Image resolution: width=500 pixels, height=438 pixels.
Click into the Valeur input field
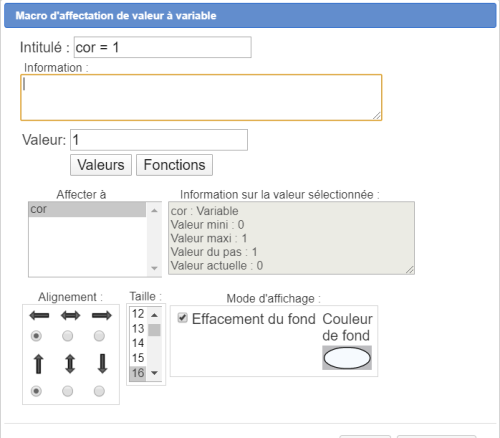pyautogui.click(x=159, y=140)
